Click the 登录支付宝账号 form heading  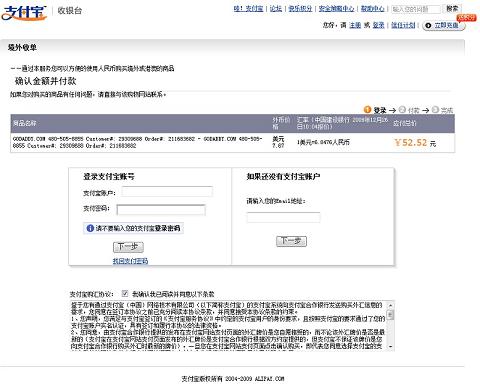point(109,177)
